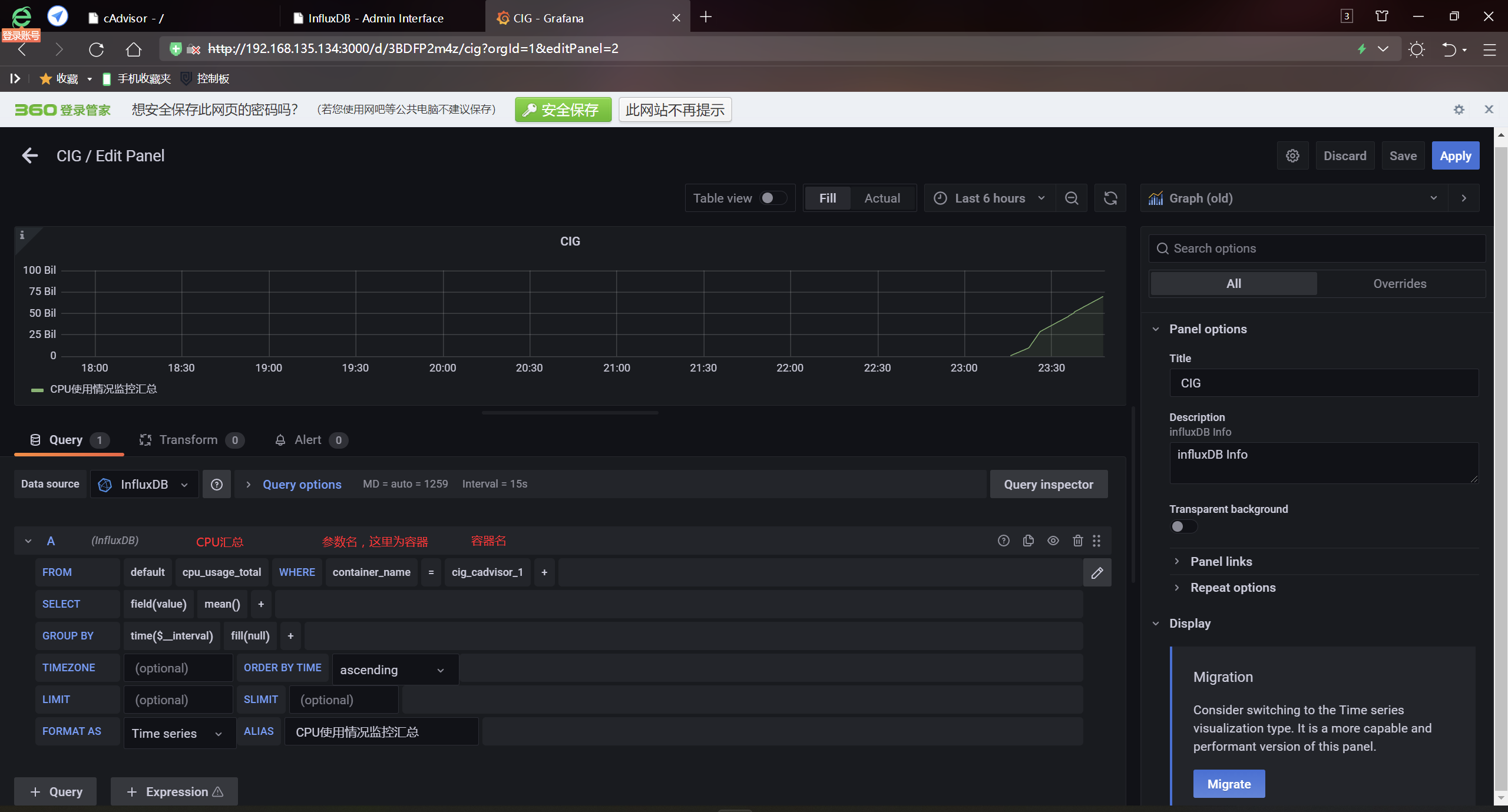Image resolution: width=1508 pixels, height=812 pixels.
Task: Go to browser home page
Action: click(134, 49)
